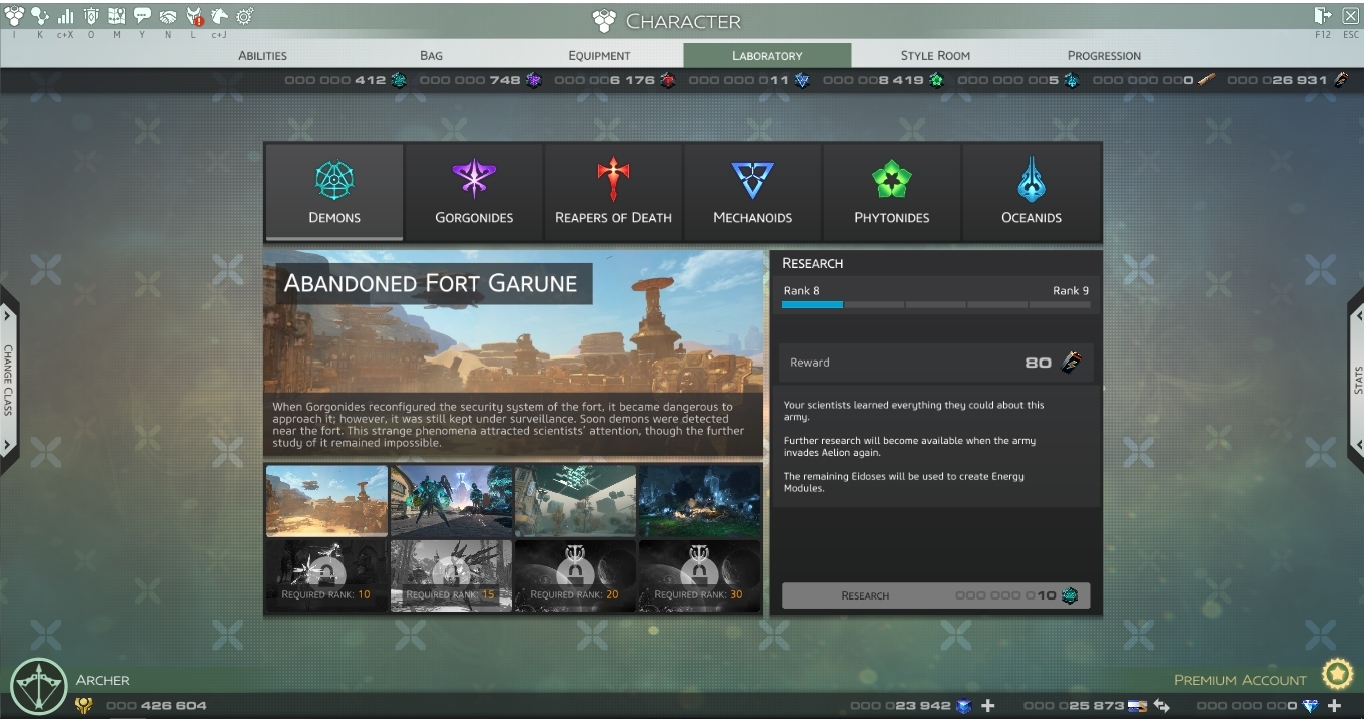Select the locked Required Rank 20 thumbnail

pos(575,575)
